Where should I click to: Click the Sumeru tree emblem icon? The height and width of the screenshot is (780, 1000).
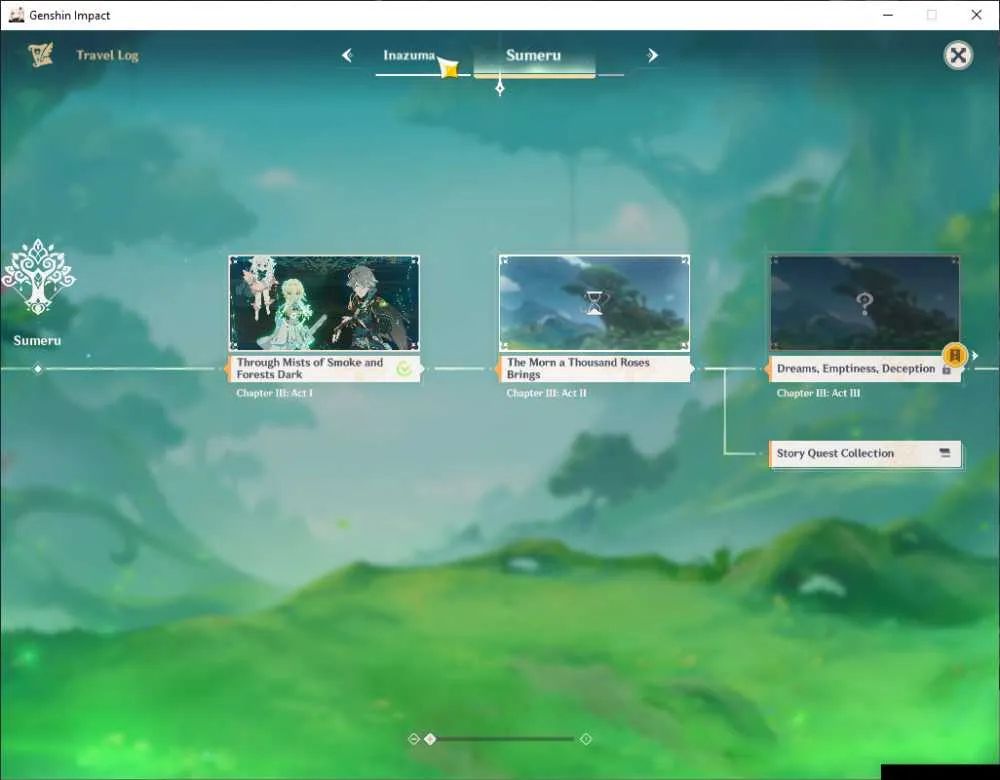point(38,276)
